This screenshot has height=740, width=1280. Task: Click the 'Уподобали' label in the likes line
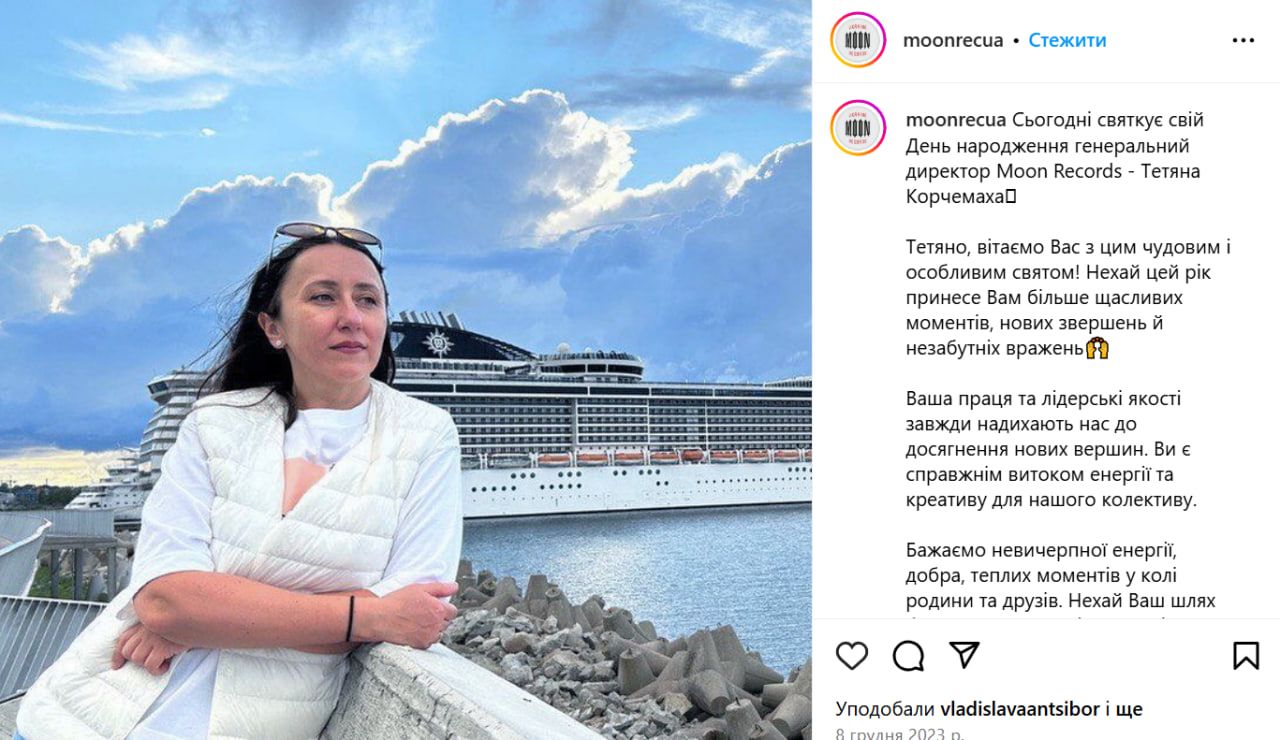(886, 710)
